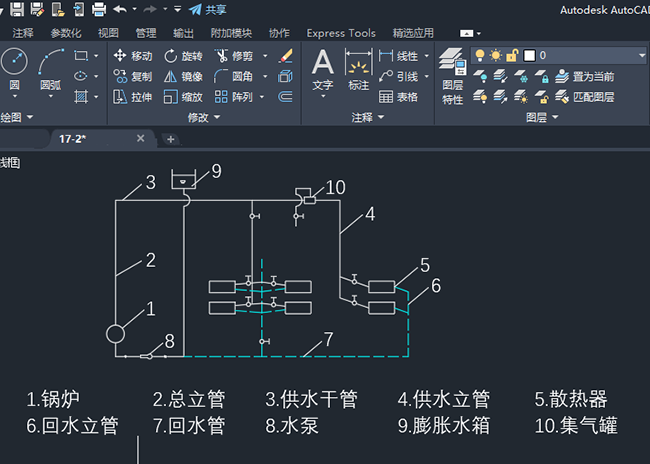Open the 视图 ribbon tab
This screenshot has height=464, width=650.
(108, 33)
